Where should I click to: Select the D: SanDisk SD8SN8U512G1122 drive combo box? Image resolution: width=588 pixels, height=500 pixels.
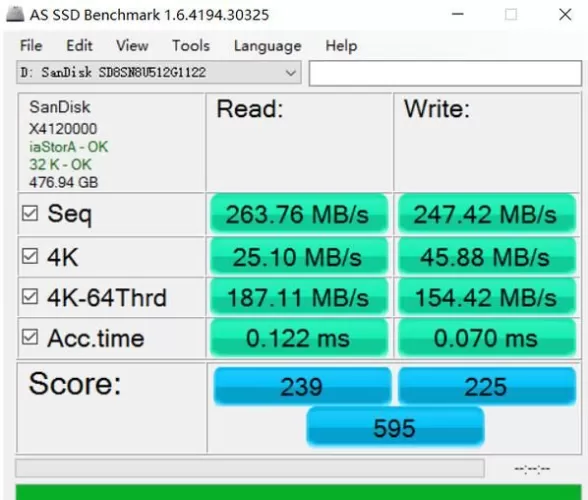(x=159, y=72)
